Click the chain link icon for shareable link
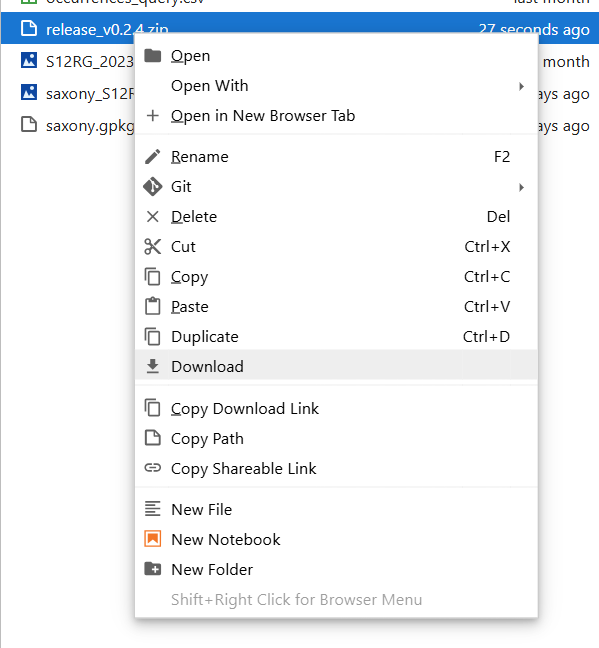599x648 pixels. coord(153,468)
